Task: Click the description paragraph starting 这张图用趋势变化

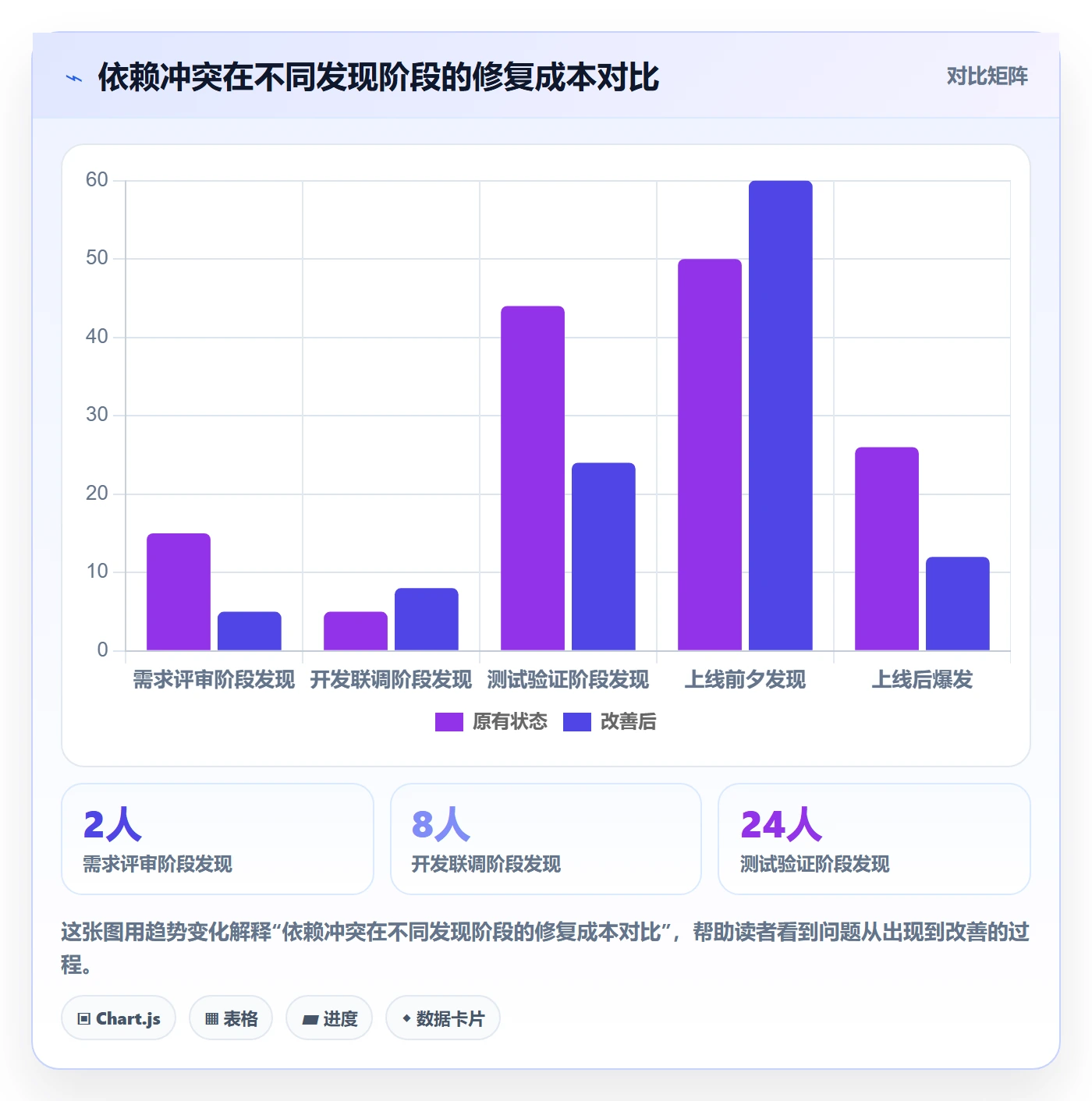Action: pos(545,948)
